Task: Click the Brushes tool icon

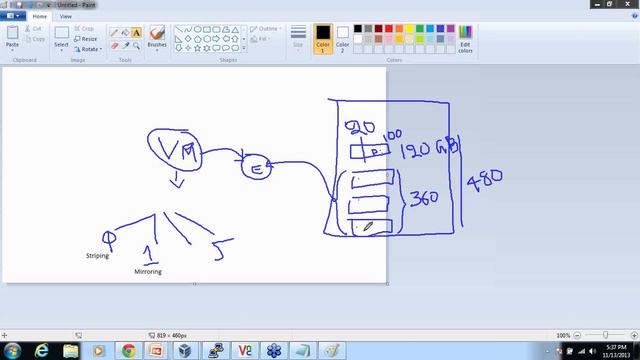Action: click(x=157, y=33)
